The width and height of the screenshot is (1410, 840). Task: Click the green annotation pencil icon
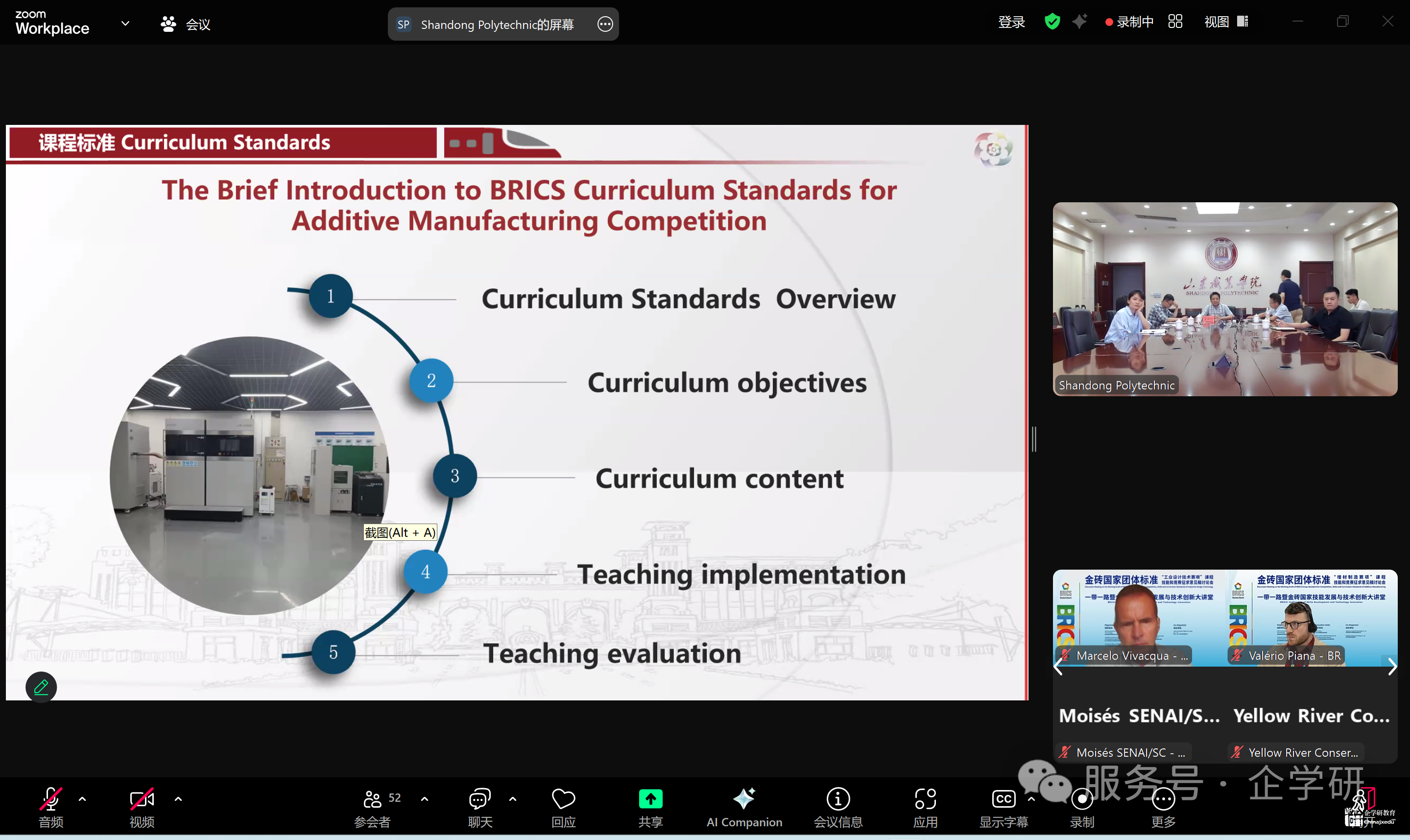point(41,687)
